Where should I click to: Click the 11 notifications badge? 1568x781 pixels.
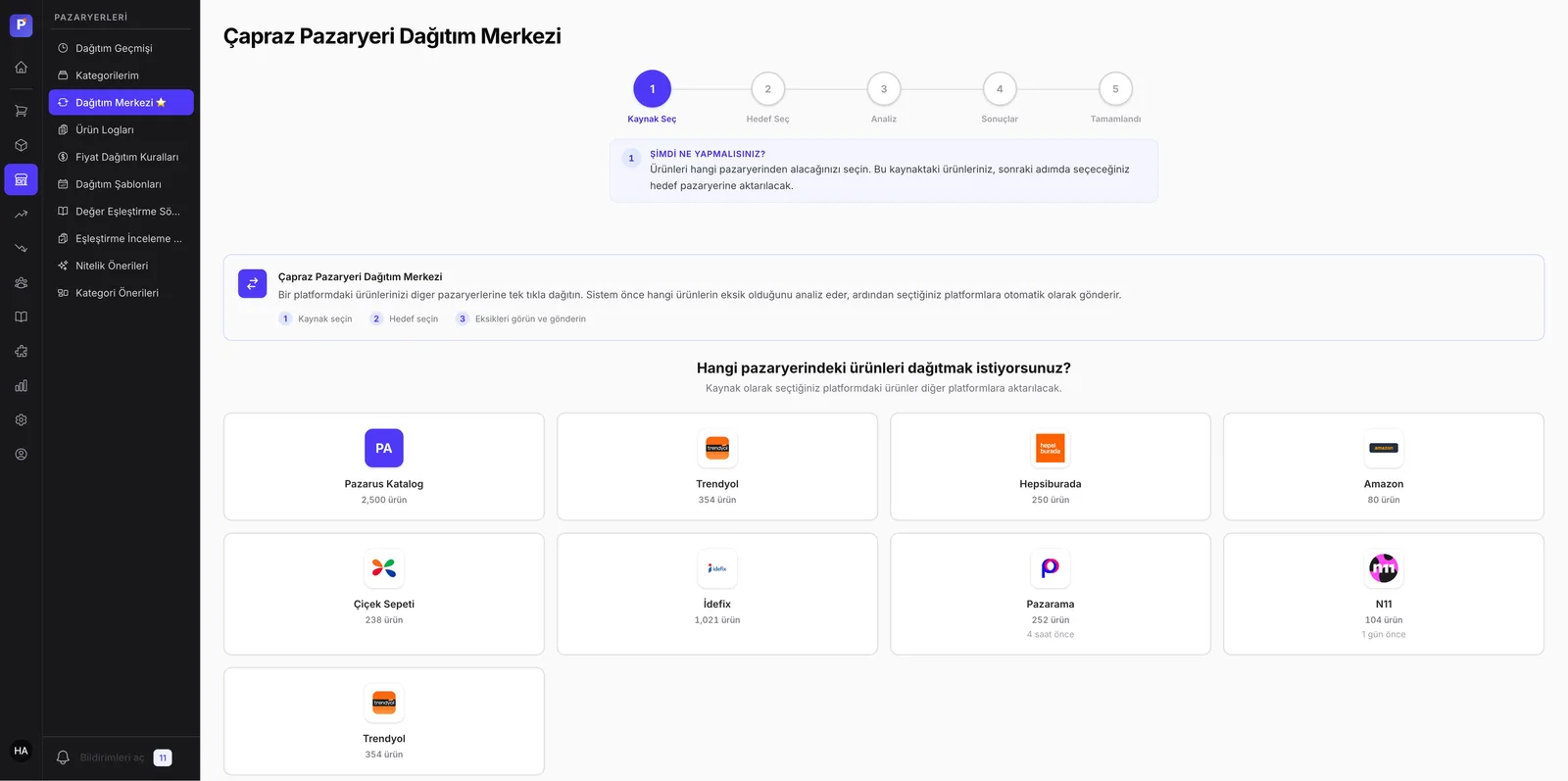click(x=163, y=757)
